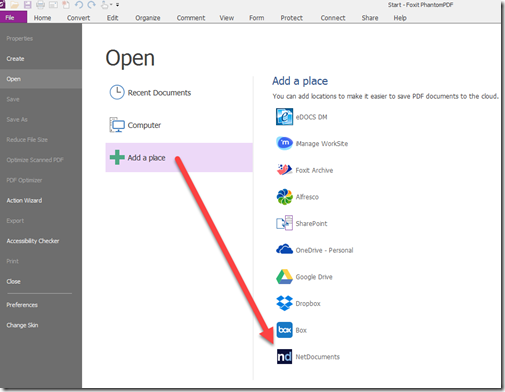Click the Computer monitor icon

(117, 125)
